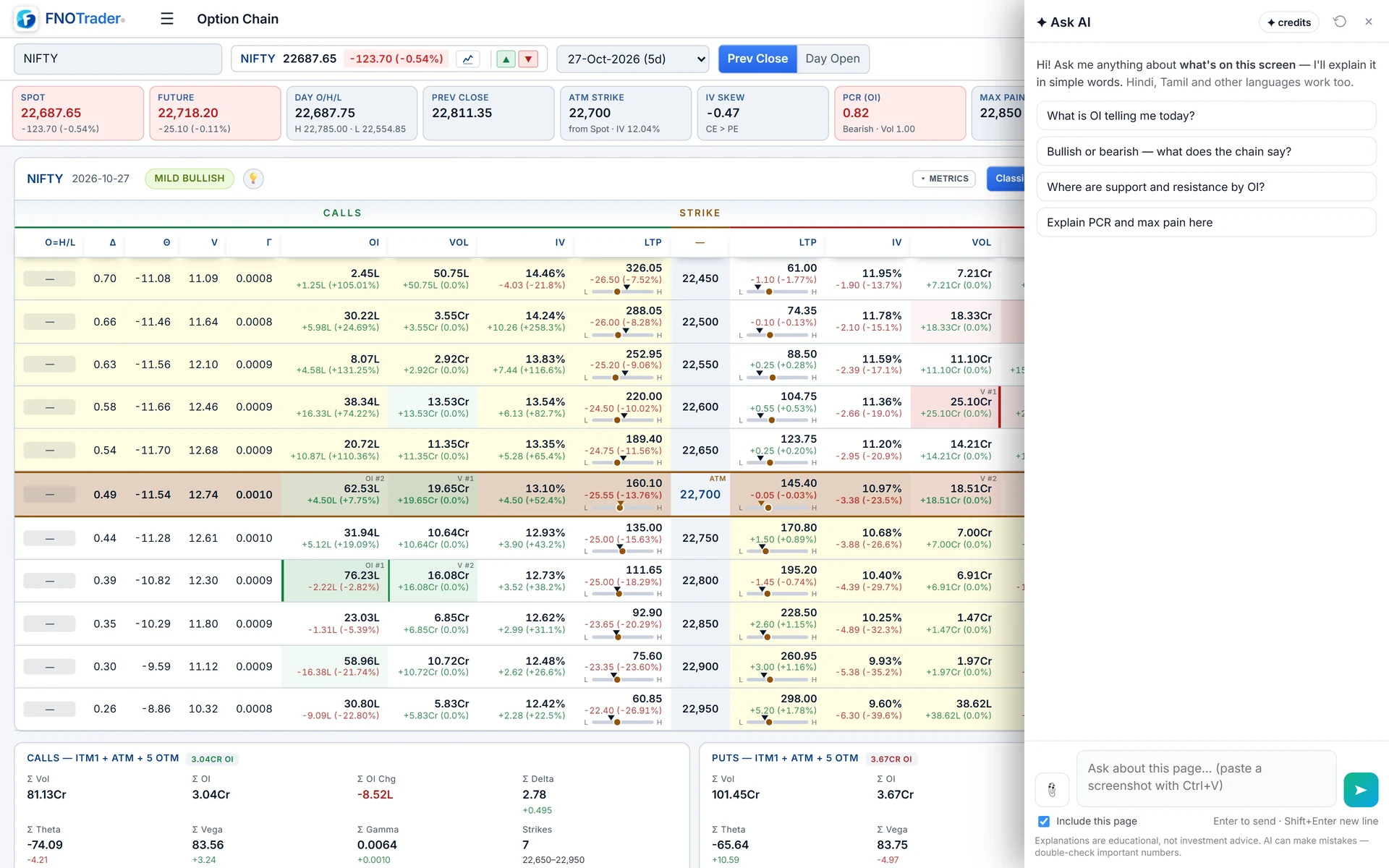Open the expiry date dropdown
Screen dimensions: 1389x868
point(633,59)
